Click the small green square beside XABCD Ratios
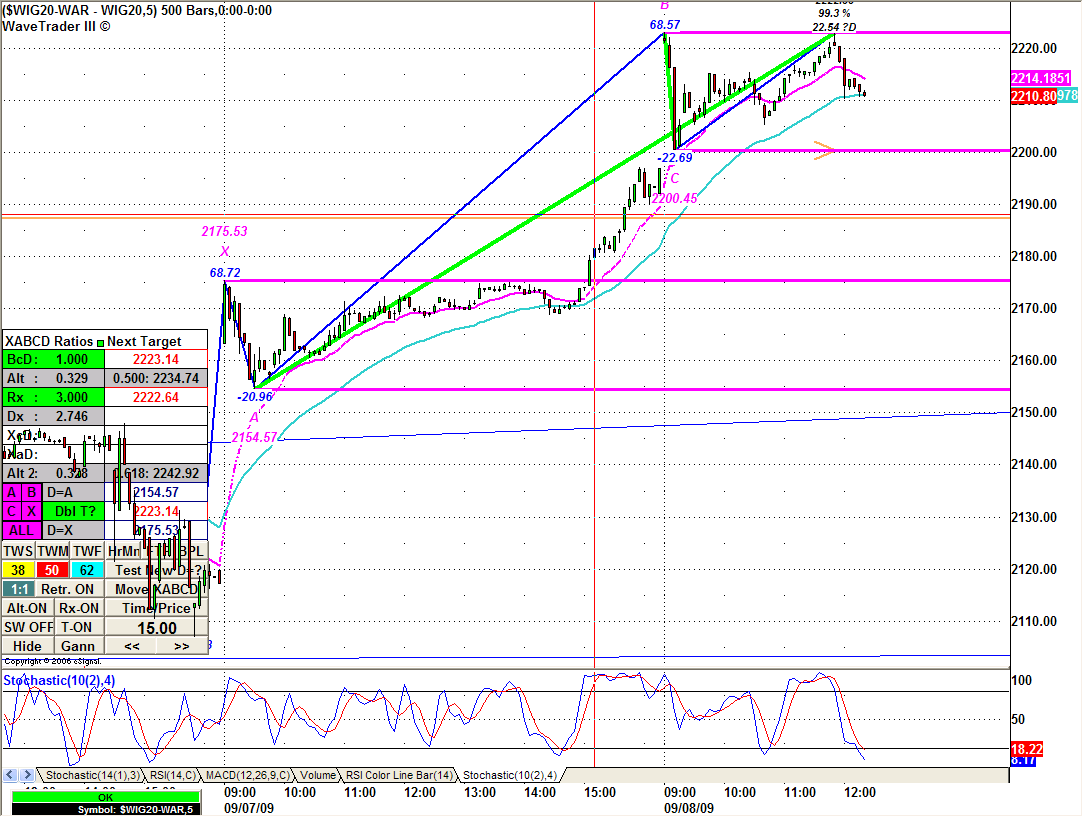The width and height of the screenshot is (1083, 817). 100,343
